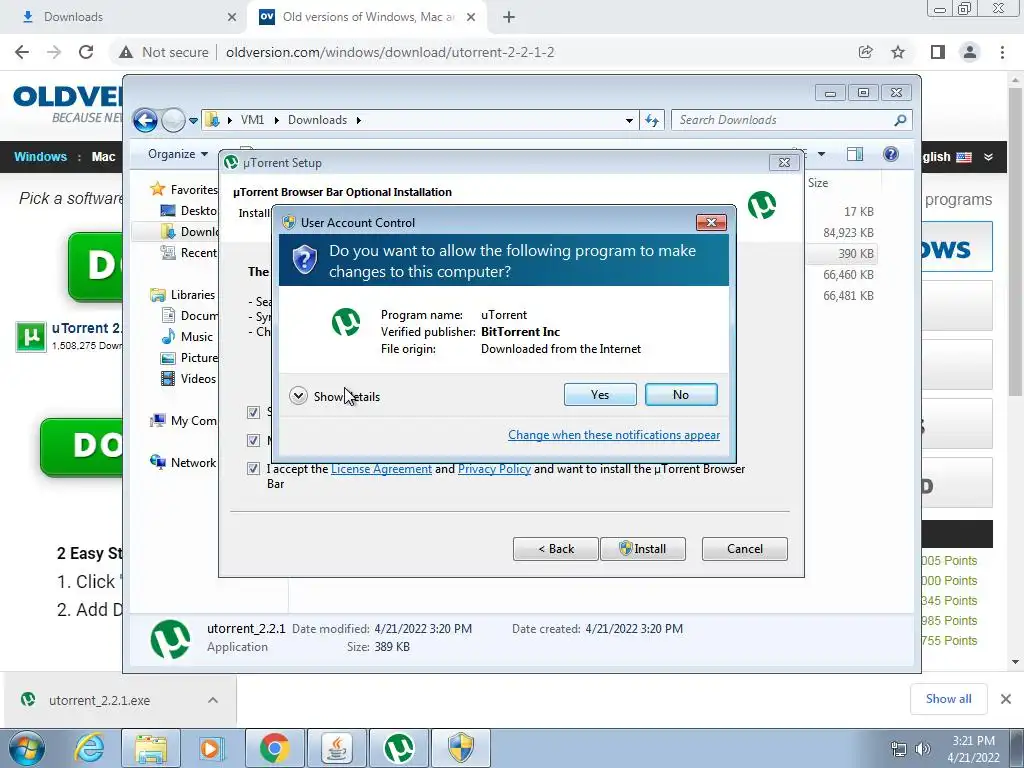Reload the page in Chrome

[x=86, y=52]
